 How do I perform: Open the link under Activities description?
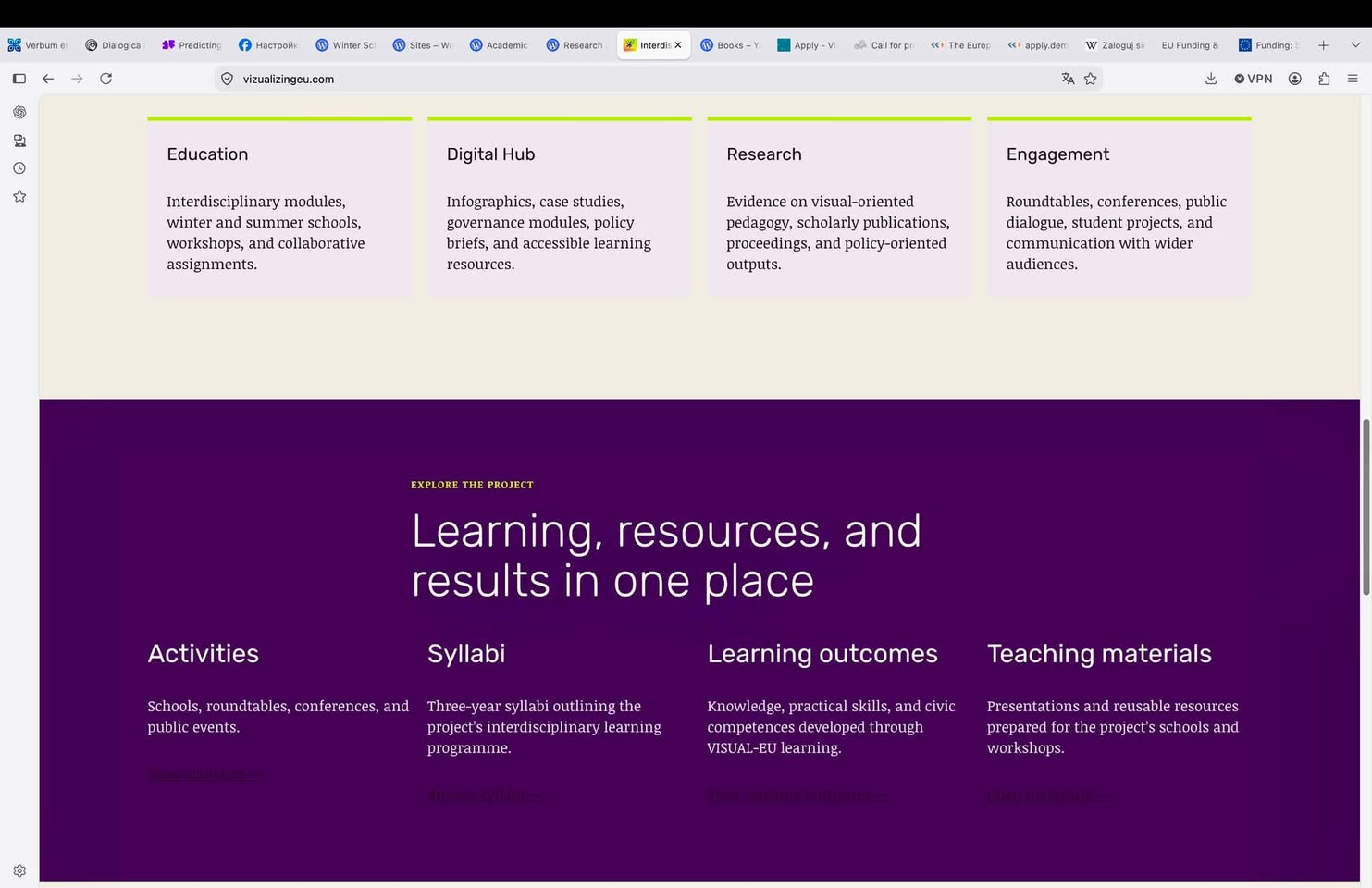tap(204, 774)
